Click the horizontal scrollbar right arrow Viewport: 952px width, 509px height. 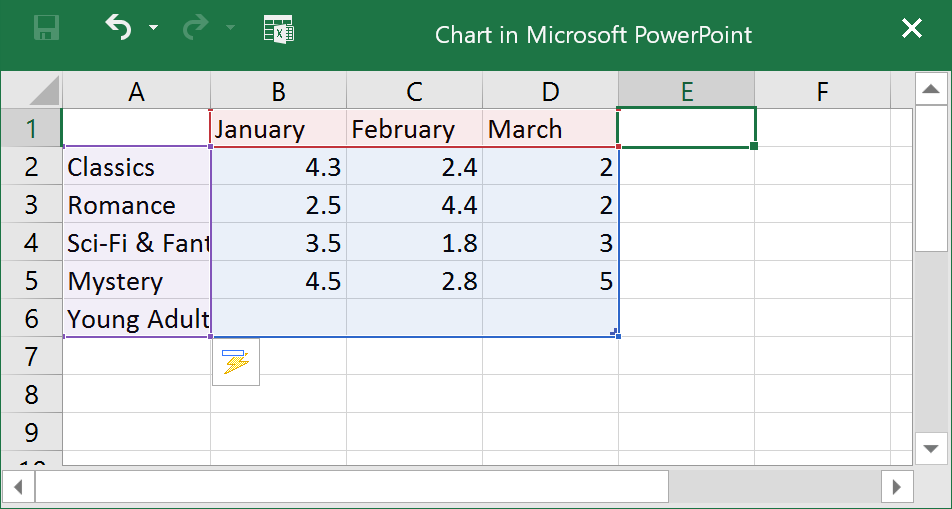pos(897,487)
